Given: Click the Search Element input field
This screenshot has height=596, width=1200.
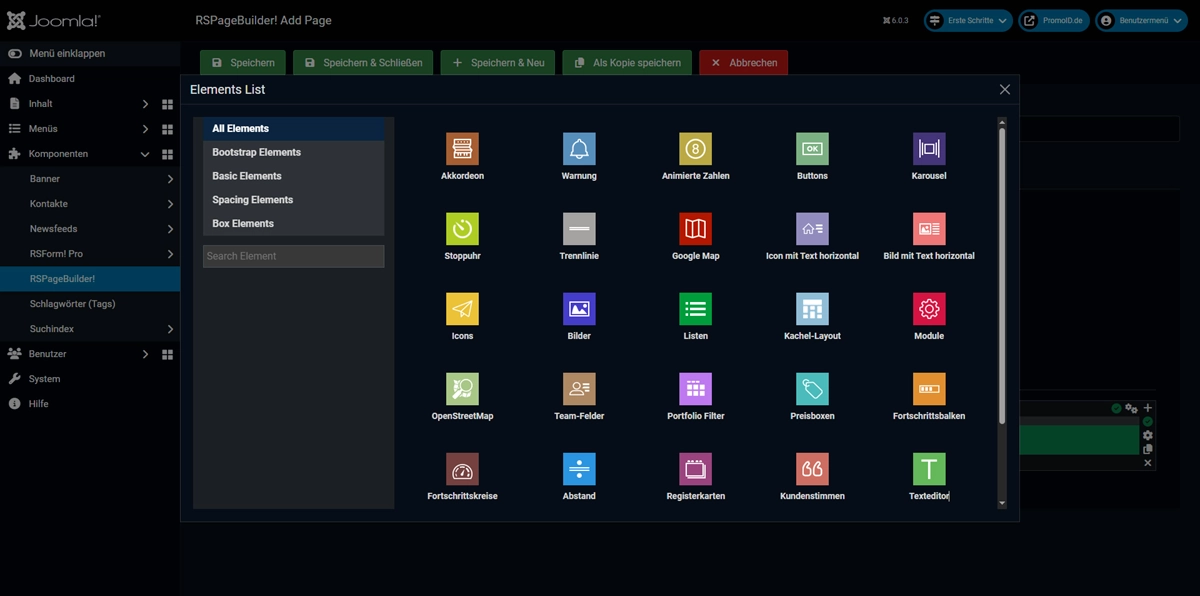Looking at the screenshot, I should click(x=292, y=256).
